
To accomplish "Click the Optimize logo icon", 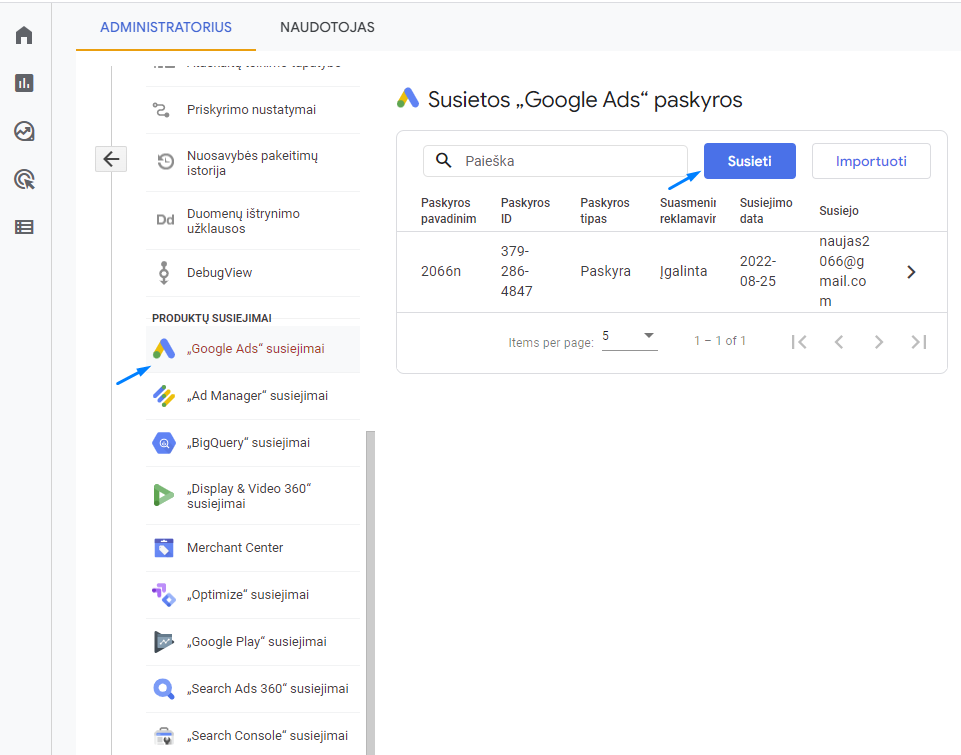I will (164, 594).
